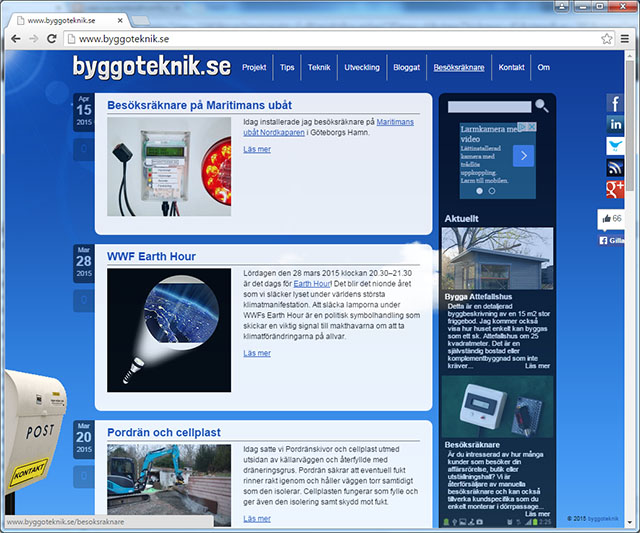Viewport: 640px width, 533px height.
Task: Open the Utveckling menu item
Action: (x=362, y=67)
